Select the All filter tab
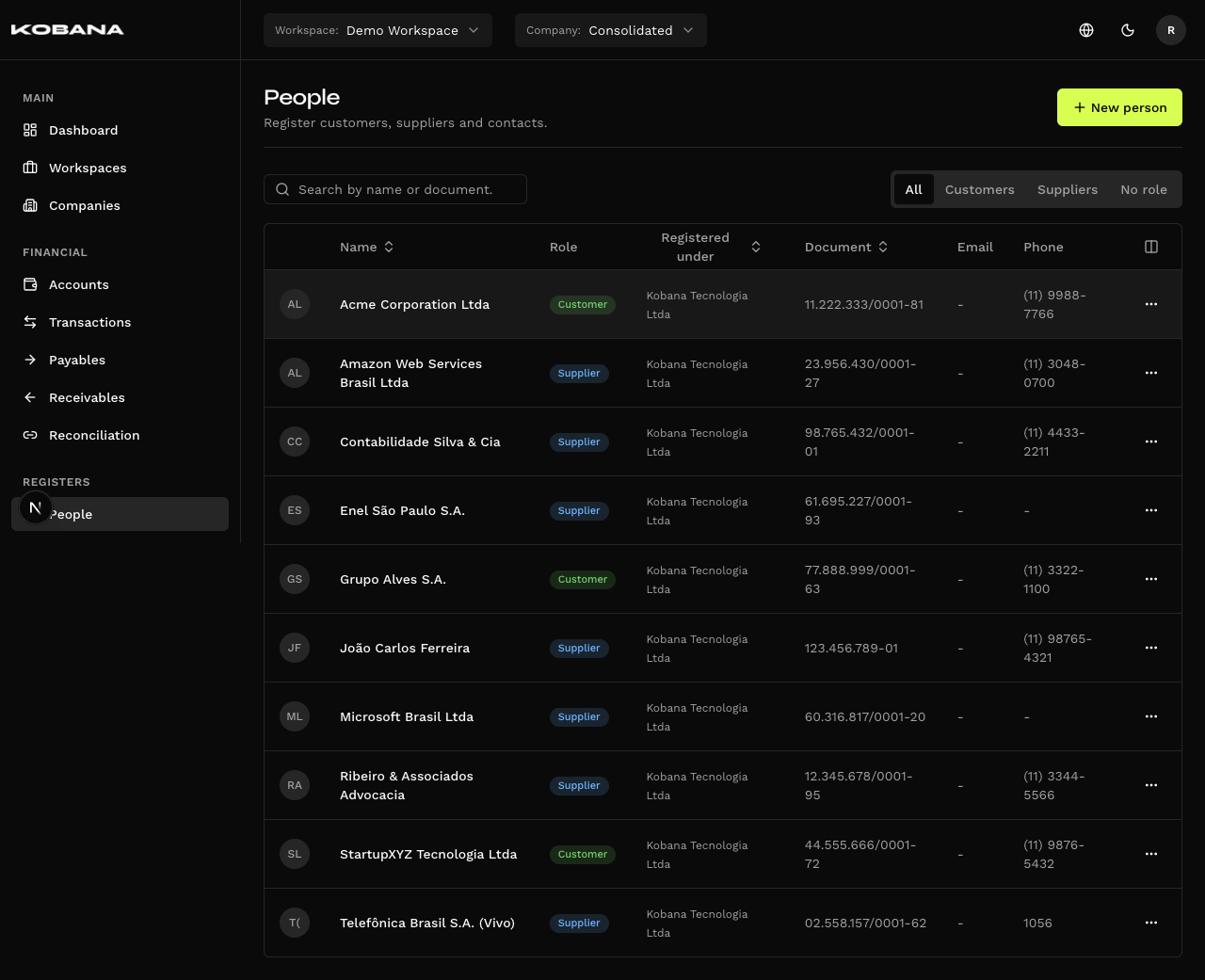 click(x=913, y=189)
